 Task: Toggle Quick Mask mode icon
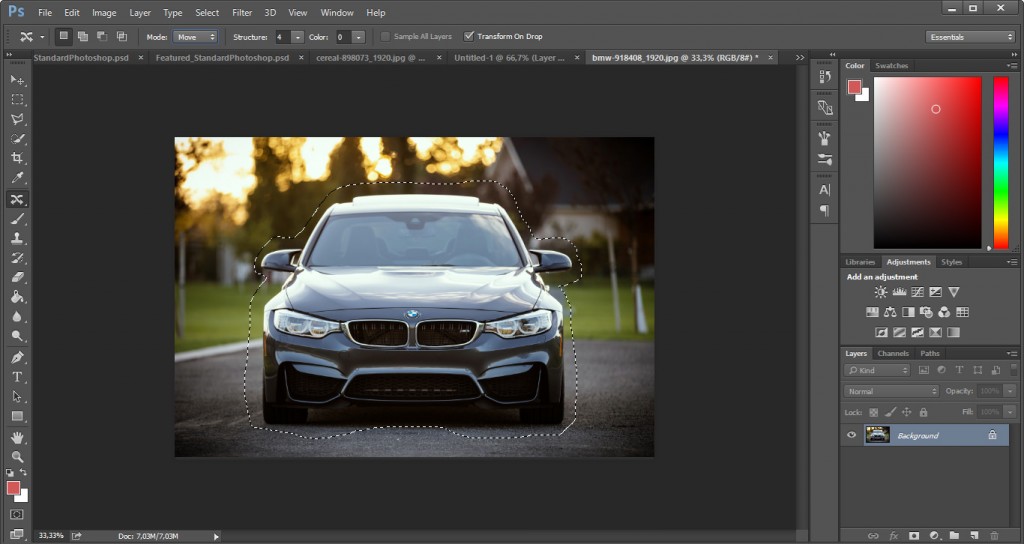(x=17, y=515)
